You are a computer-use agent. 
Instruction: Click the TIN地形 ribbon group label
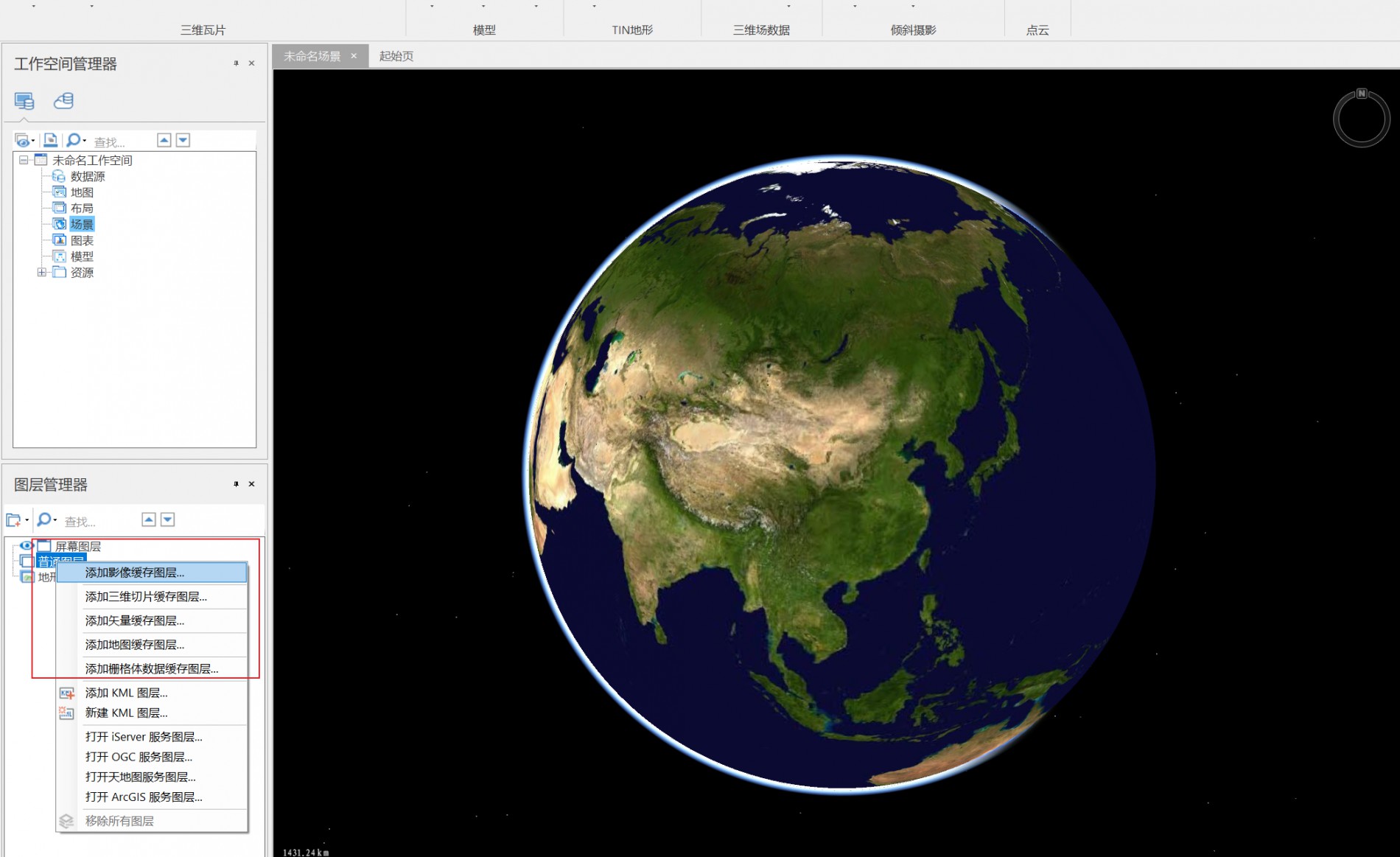632,30
